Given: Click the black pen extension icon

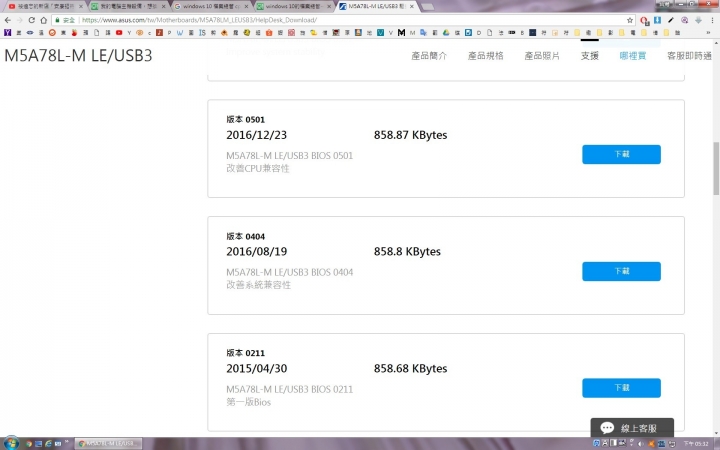Looking at the screenshot, I should coord(671,20).
